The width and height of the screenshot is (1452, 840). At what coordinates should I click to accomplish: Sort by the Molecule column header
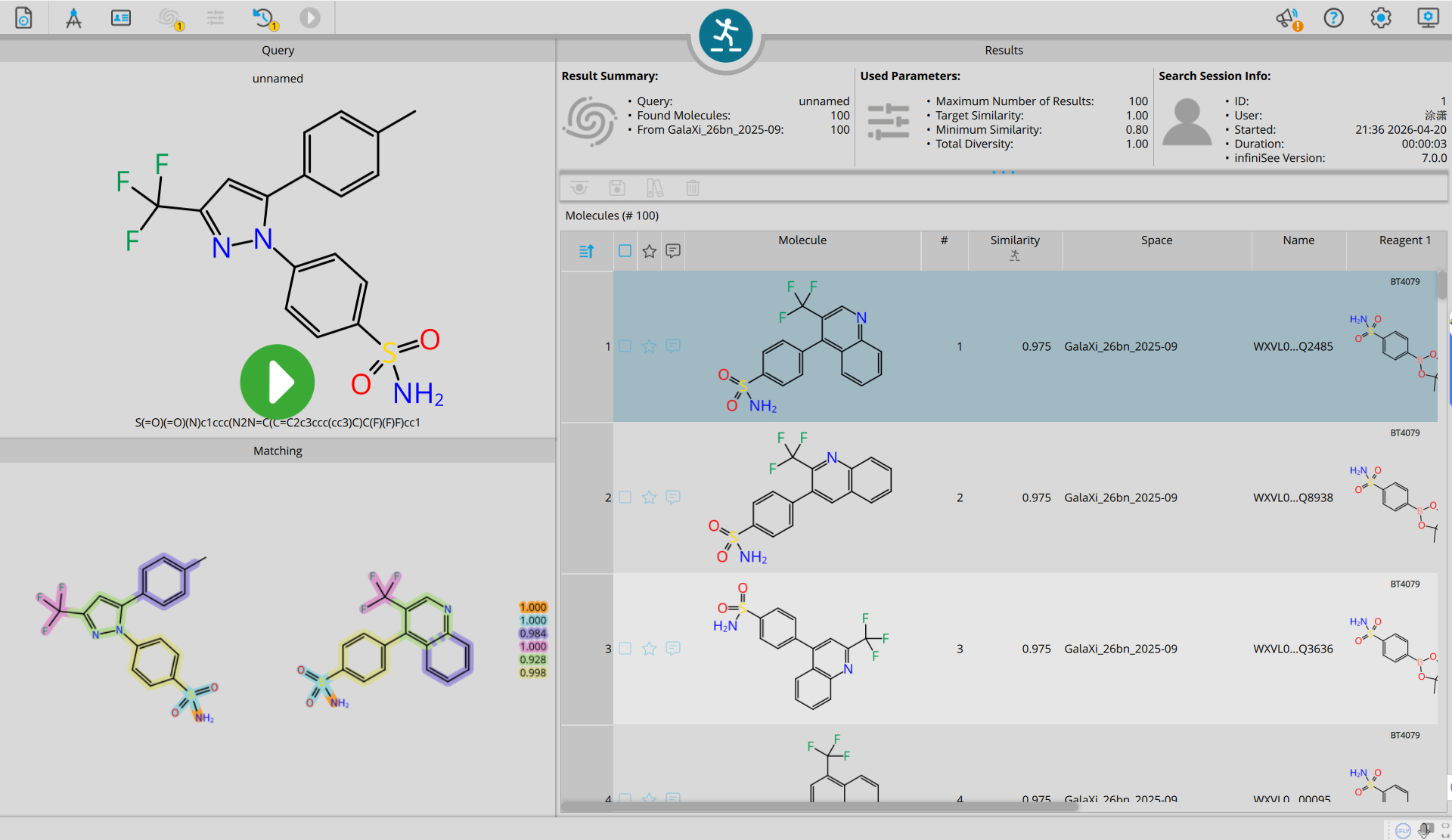802,240
